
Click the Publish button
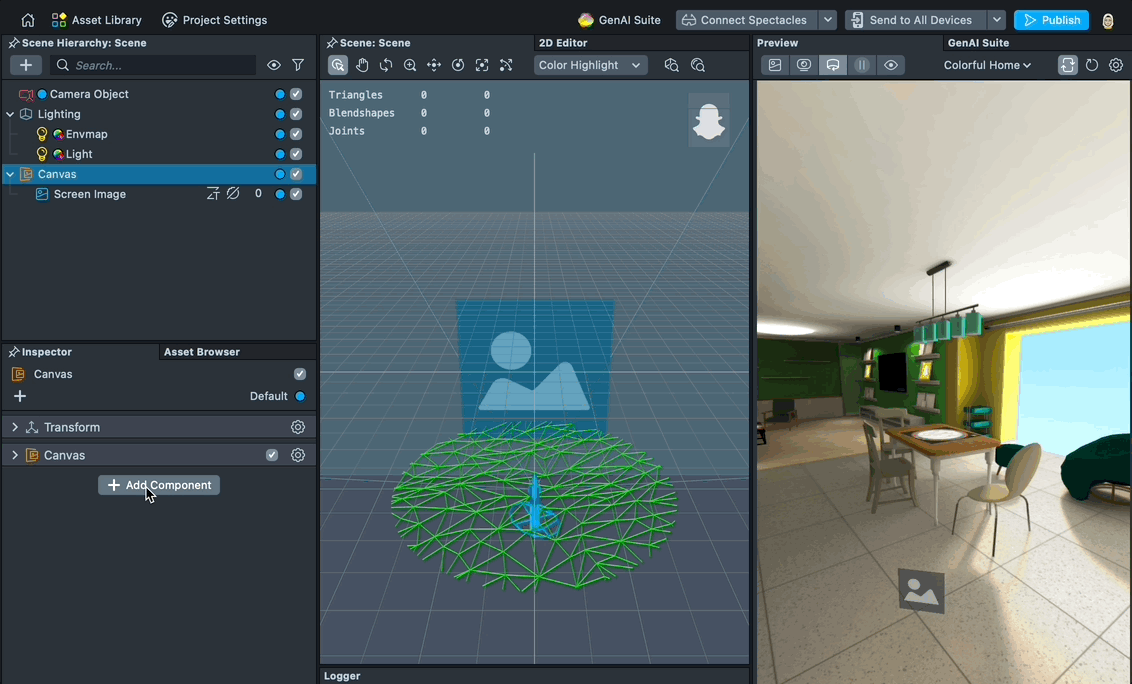pos(1051,19)
